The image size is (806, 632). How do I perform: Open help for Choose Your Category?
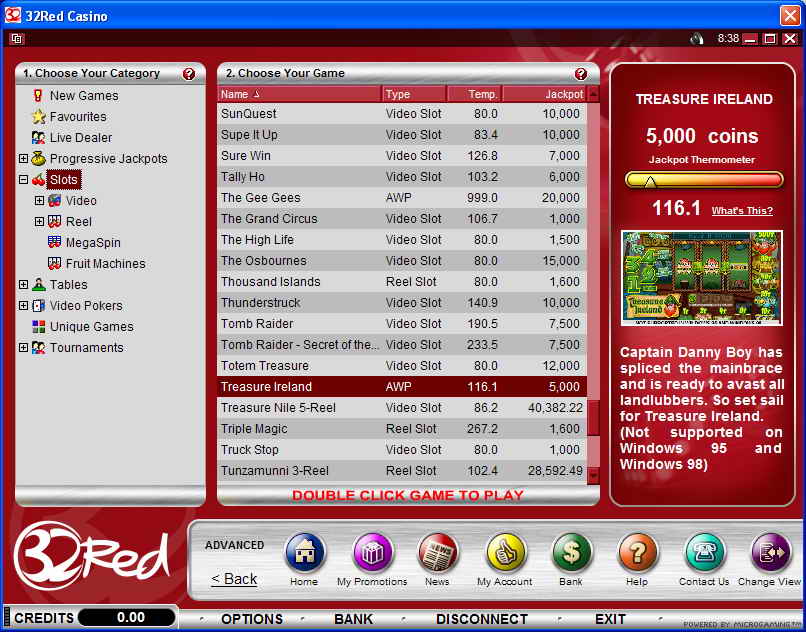tap(189, 74)
